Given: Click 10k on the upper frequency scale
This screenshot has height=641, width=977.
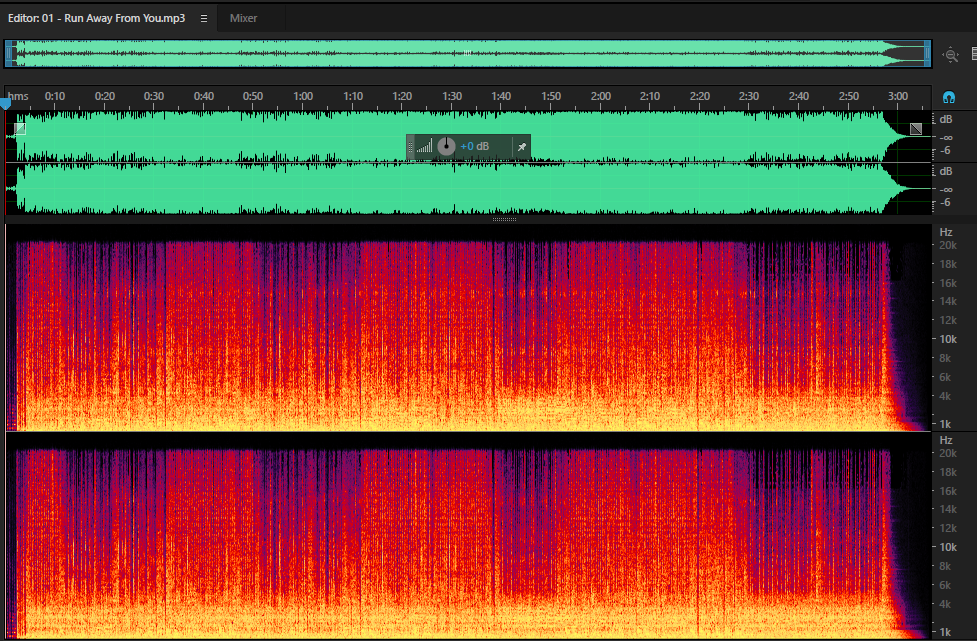Looking at the screenshot, I should (948, 339).
